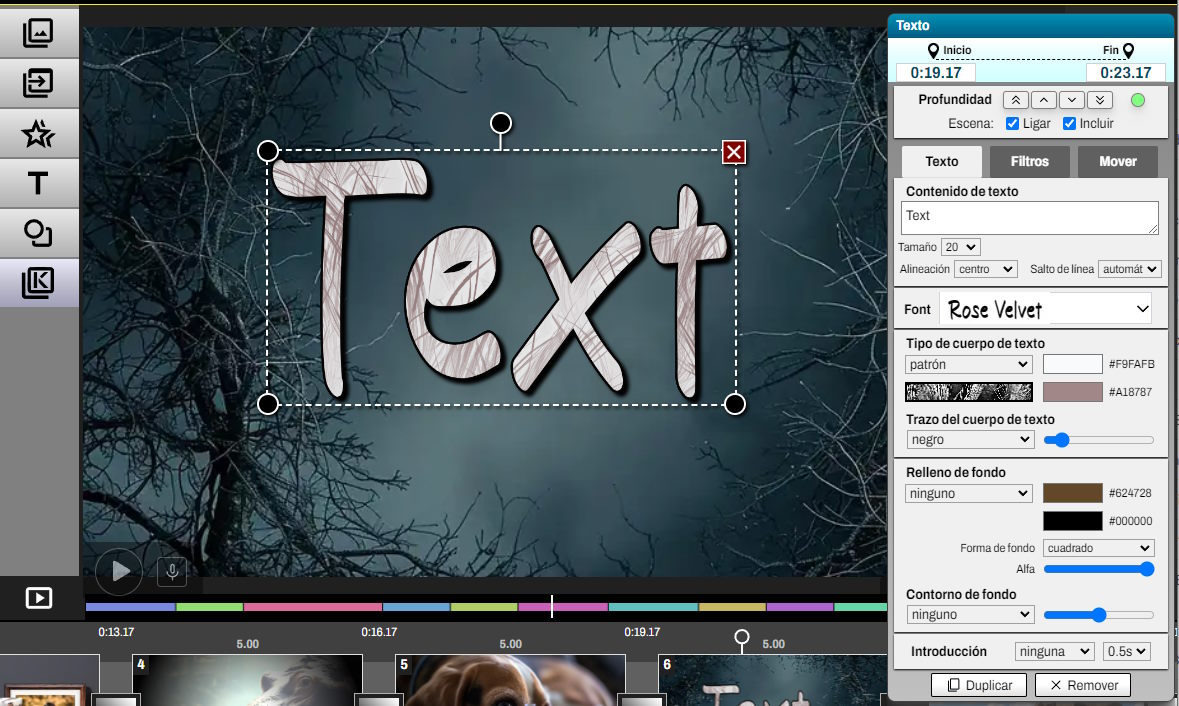
Task: Switch to the Filtros tab
Action: tap(1029, 162)
